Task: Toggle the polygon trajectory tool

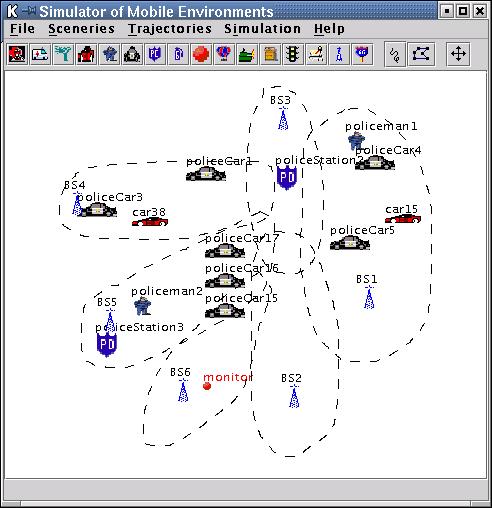Action: click(x=421, y=54)
